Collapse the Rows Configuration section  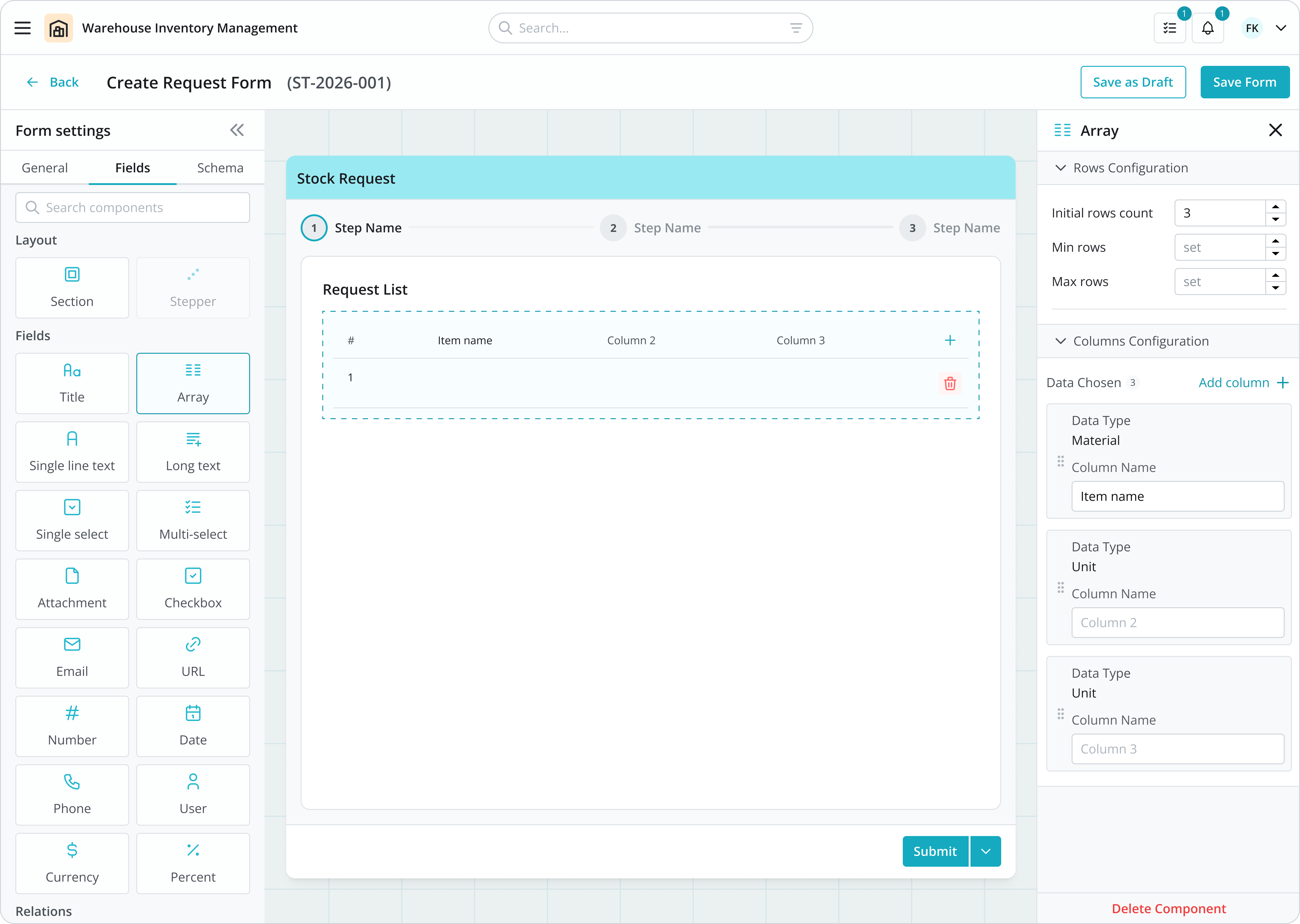(x=1060, y=168)
